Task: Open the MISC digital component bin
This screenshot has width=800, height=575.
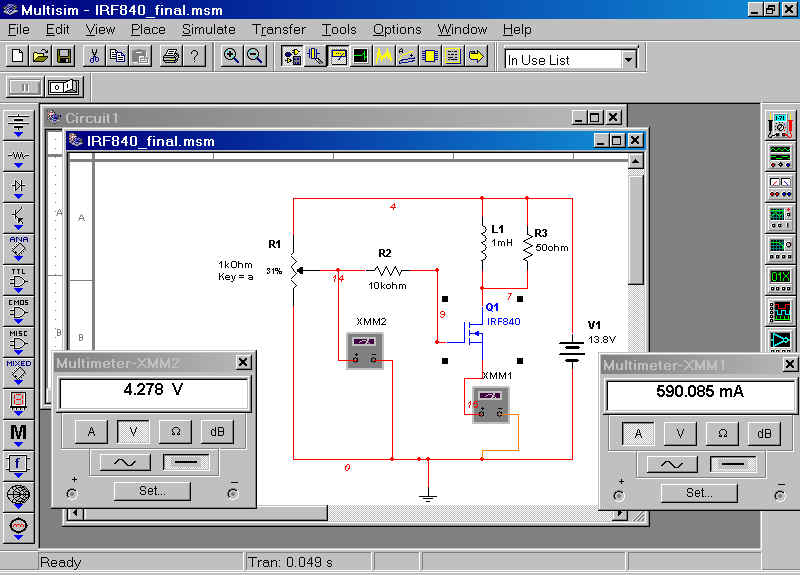Action: [x=19, y=342]
